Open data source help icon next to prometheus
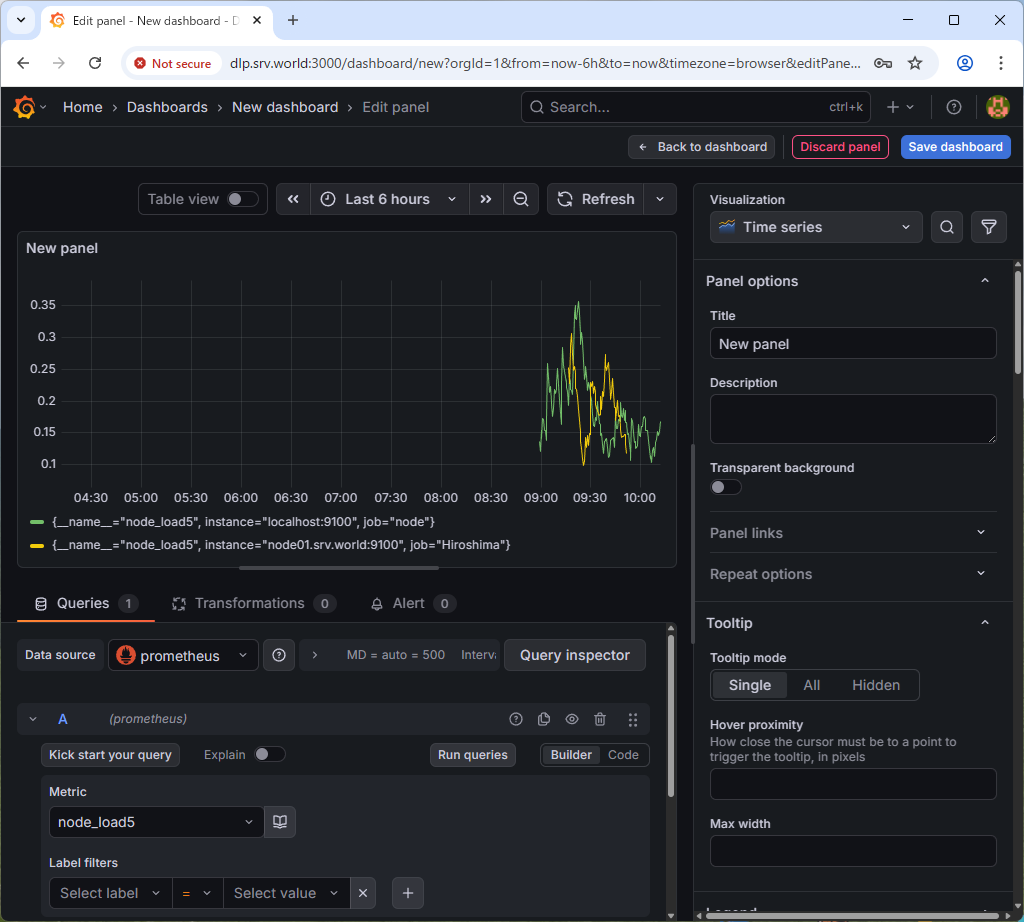 279,655
